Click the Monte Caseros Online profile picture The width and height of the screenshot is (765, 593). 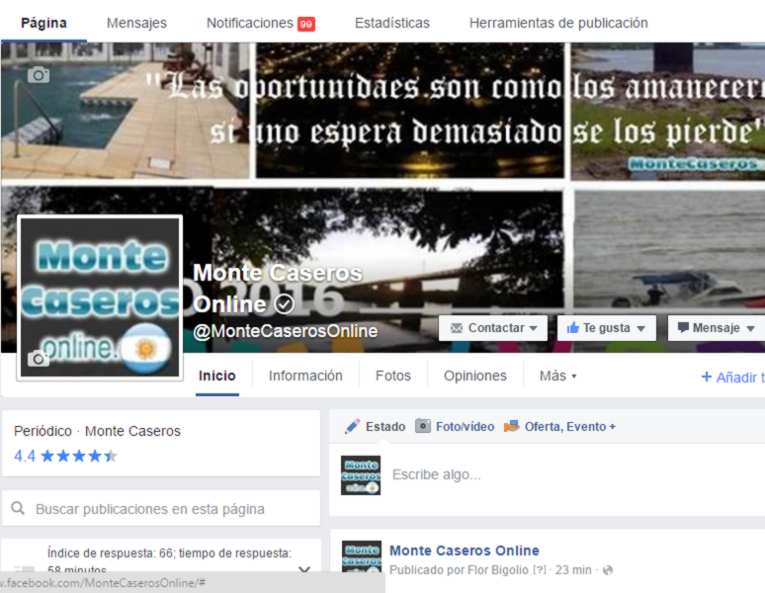(x=100, y=297)
